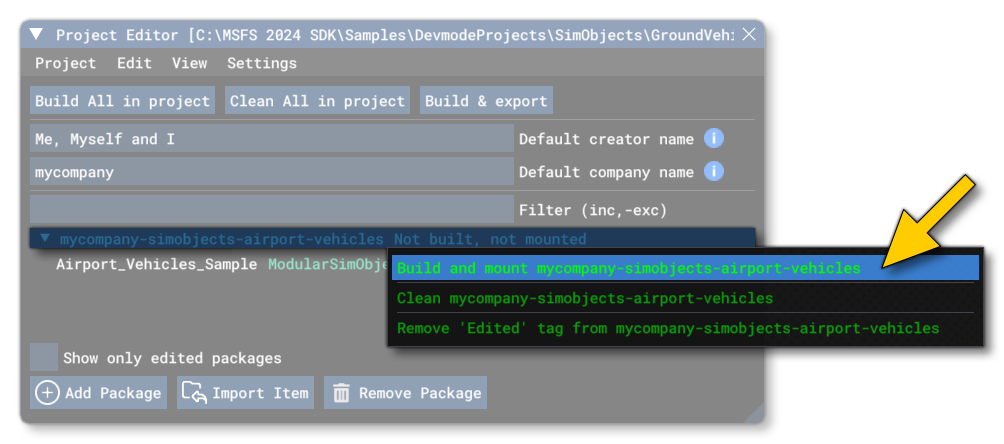Collapse the Project Editor window triangle
Image resolution: width=1004 pixels, height=444 pixels.
click(37, 35)
